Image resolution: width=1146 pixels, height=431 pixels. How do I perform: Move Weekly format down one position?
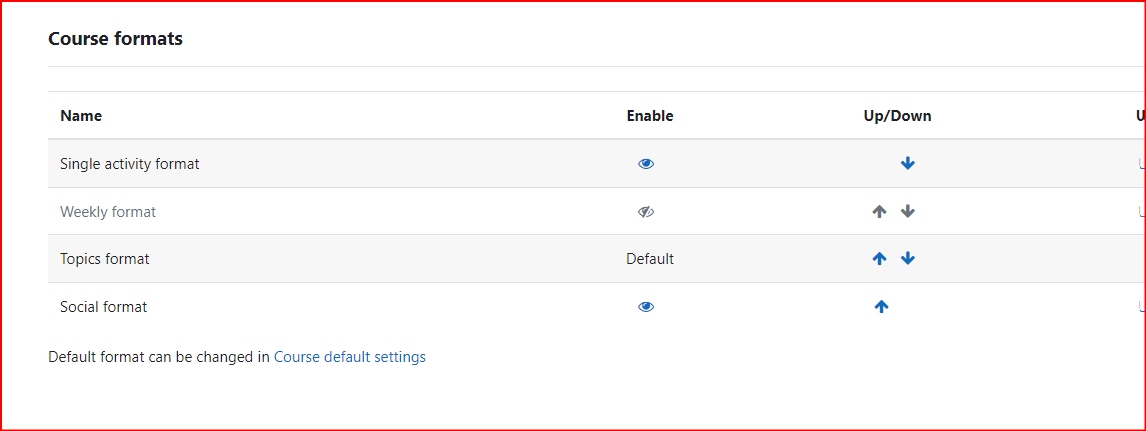coord(908,212)
